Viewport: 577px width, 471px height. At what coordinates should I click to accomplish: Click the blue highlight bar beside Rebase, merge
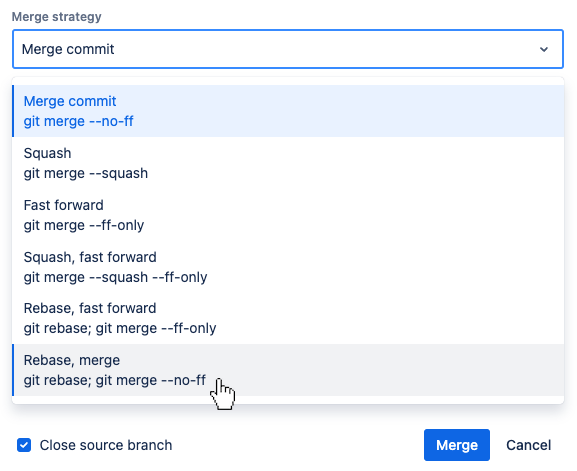point(13,370)
